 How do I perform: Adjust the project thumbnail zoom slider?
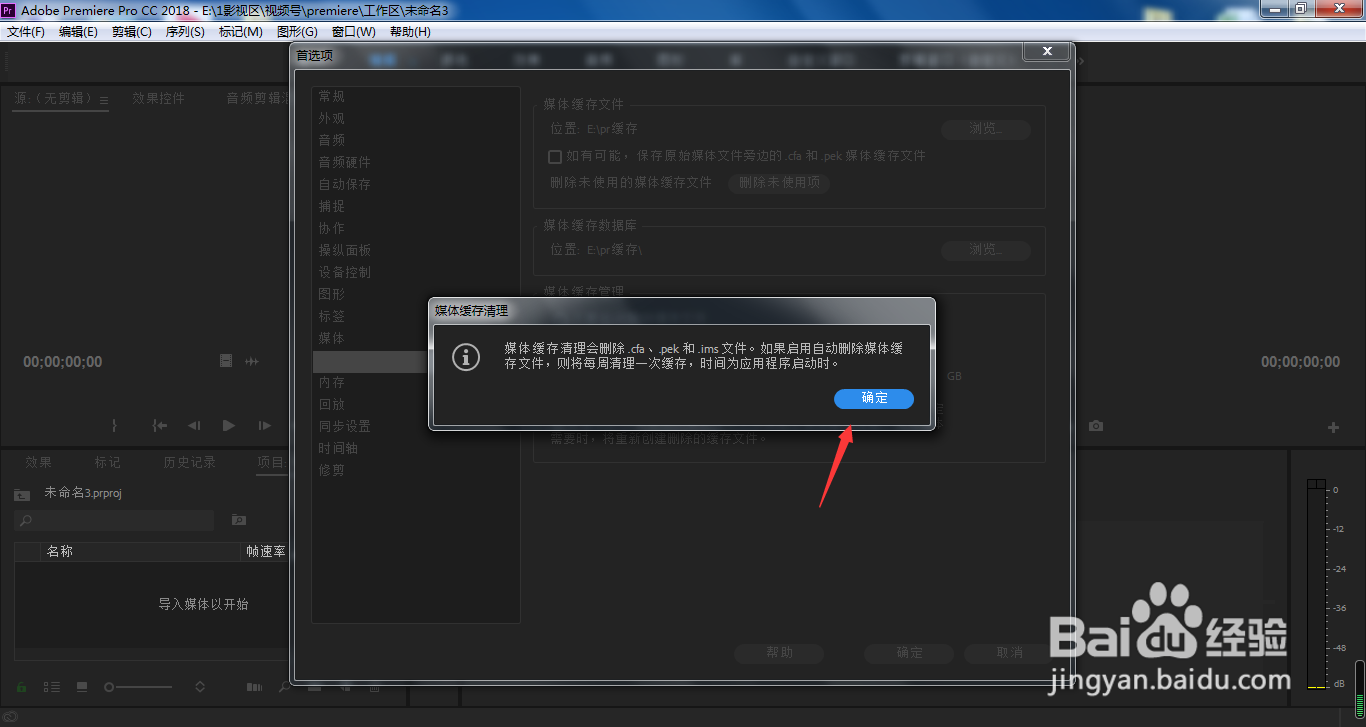click(138, 687)
